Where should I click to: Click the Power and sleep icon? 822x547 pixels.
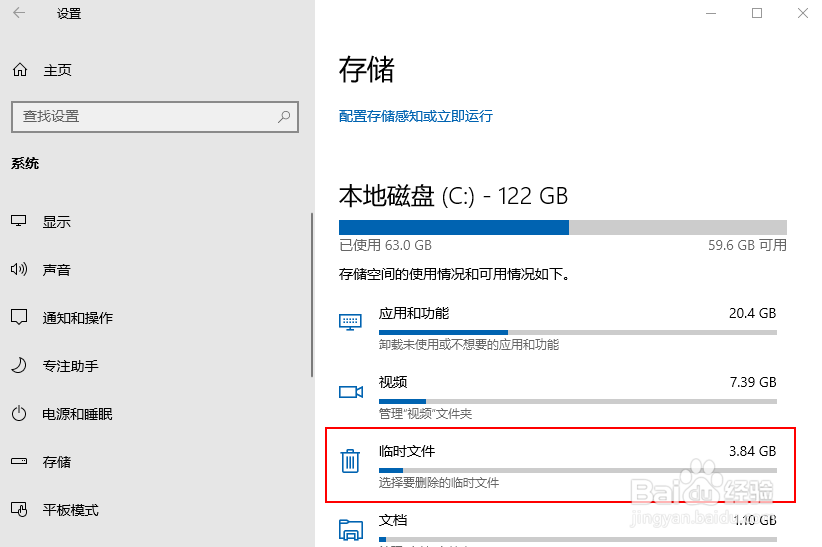(x=19, y=414)
